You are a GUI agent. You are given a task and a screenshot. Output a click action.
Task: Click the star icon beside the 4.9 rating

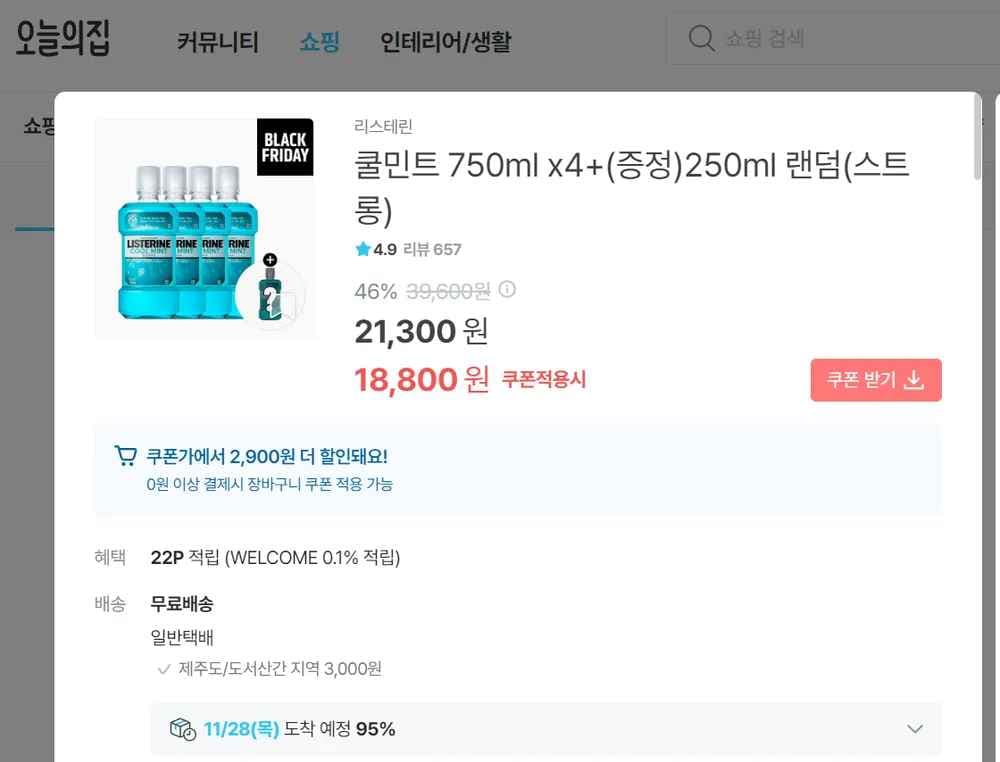(362, 249)
